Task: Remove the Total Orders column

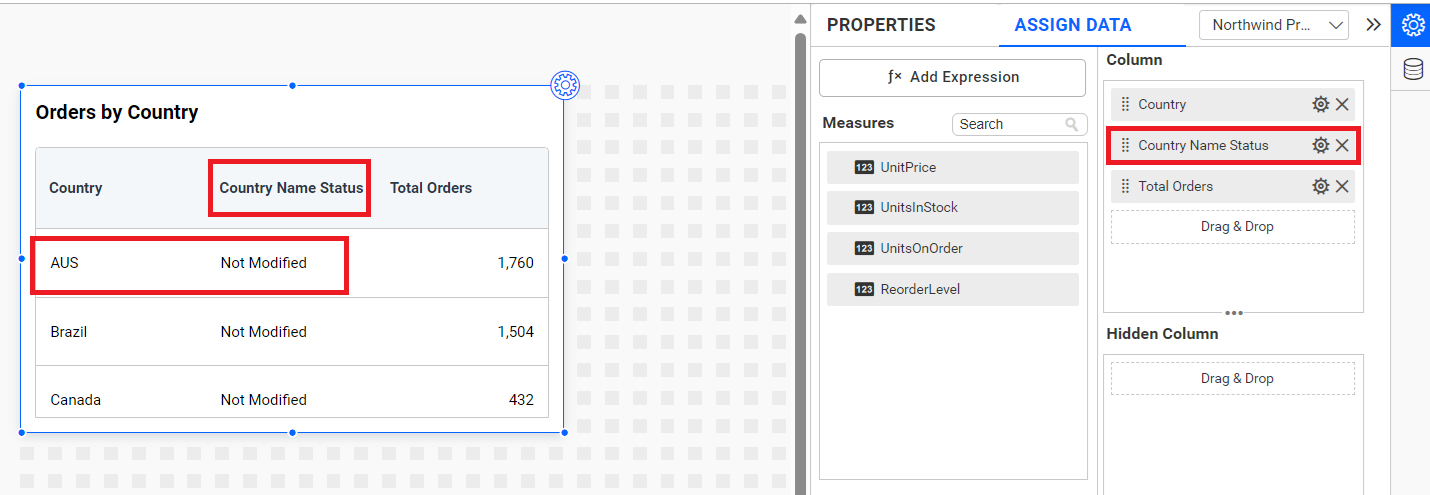Action: (1342, 186)
